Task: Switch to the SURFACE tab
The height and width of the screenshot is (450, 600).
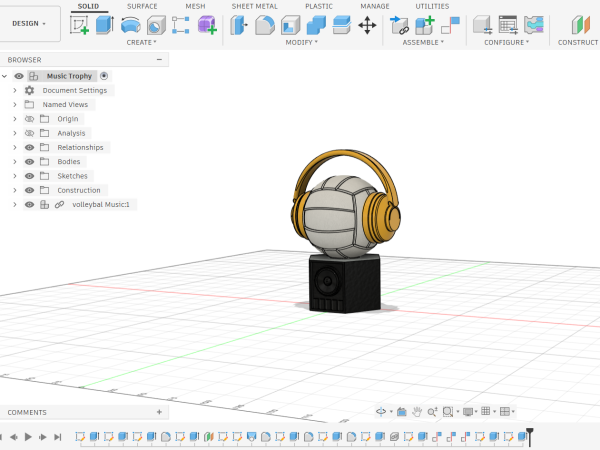Action: click(142, 7)
